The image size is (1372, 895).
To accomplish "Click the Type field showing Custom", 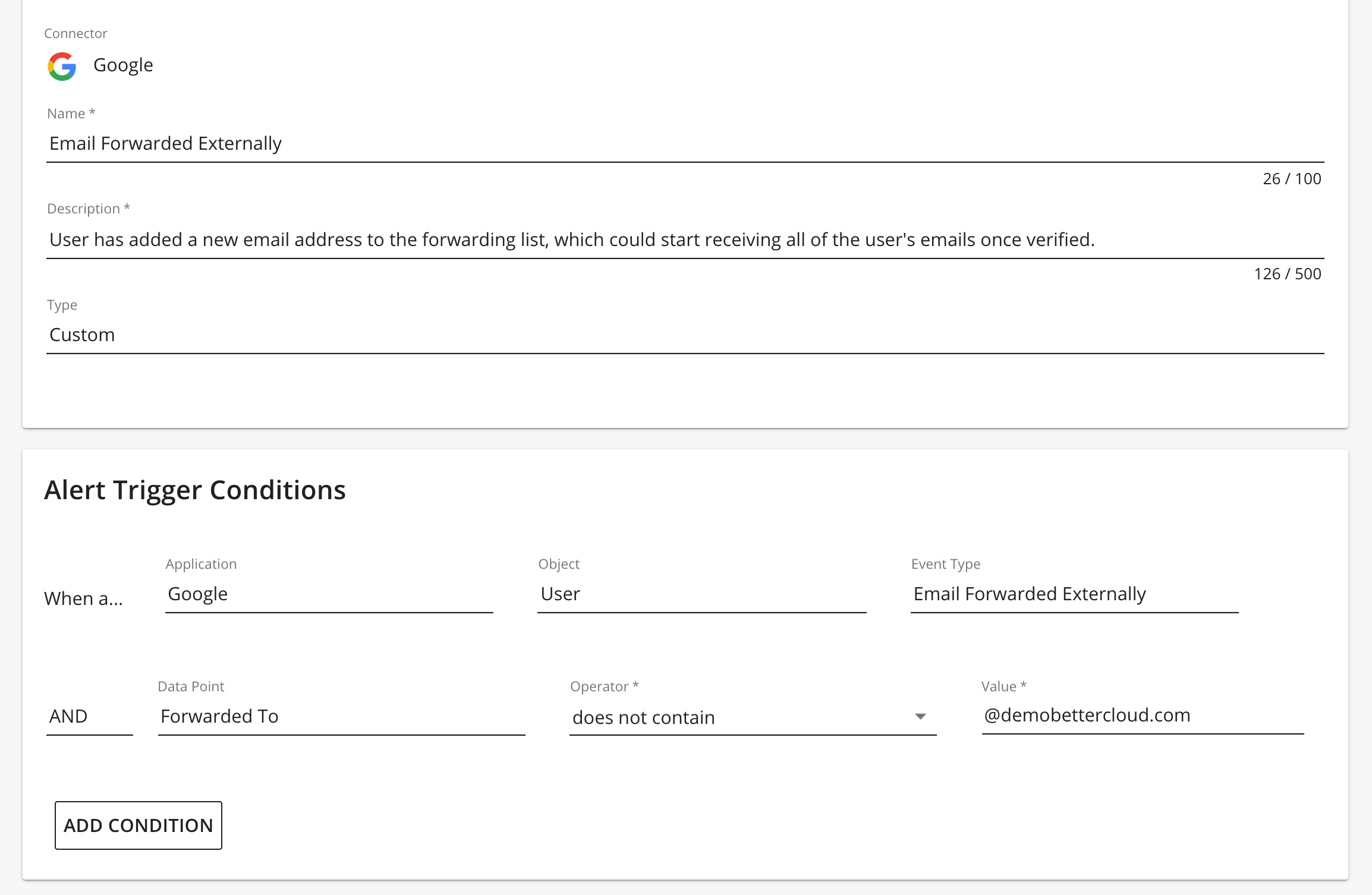I will [x=685, y=335].
